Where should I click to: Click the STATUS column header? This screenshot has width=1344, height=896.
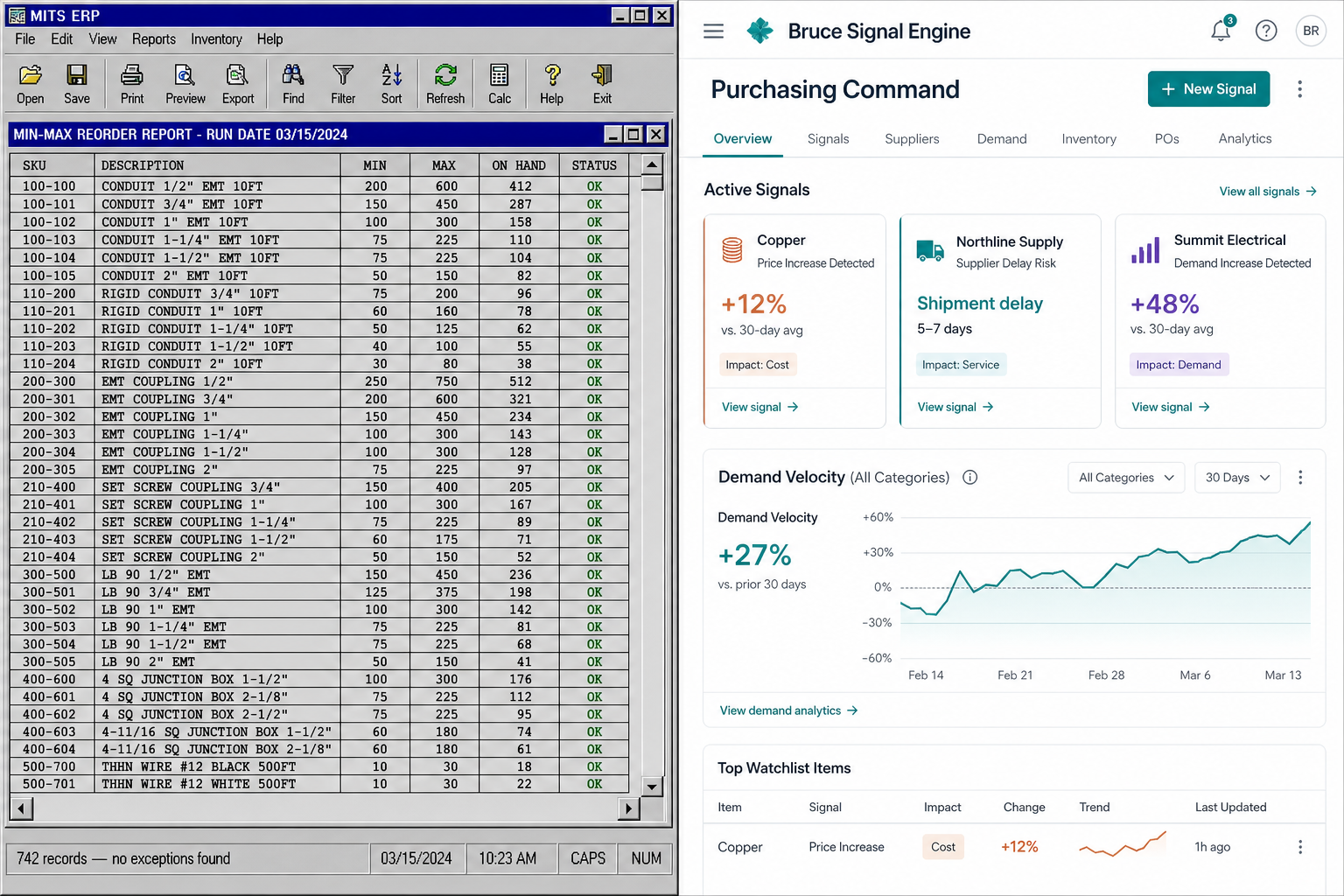coord(594,165)
